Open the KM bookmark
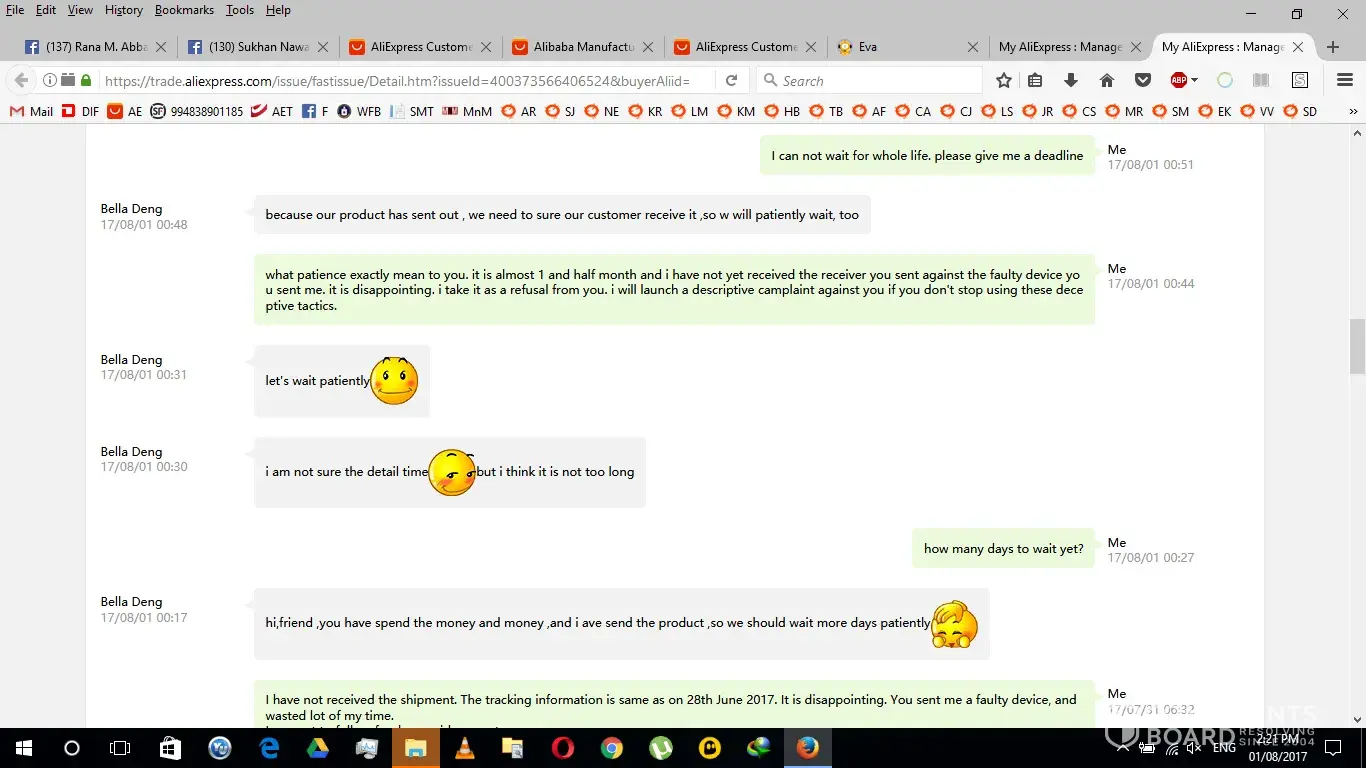The height and width of the screenshot is (768, 1366). [x=736, y=111]
